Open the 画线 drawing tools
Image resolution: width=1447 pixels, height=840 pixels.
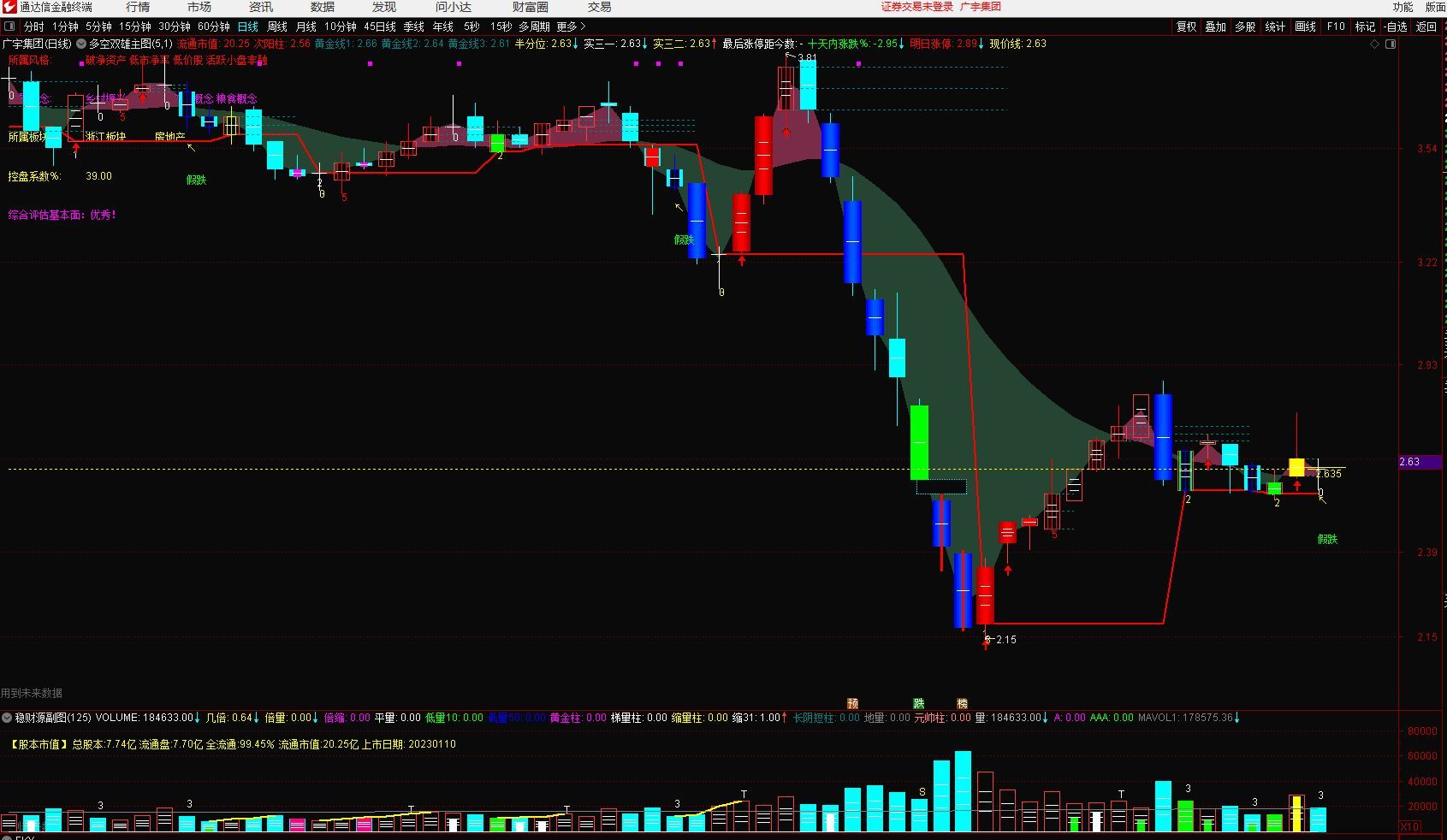pyautogui.click(x=1305, y=27)
